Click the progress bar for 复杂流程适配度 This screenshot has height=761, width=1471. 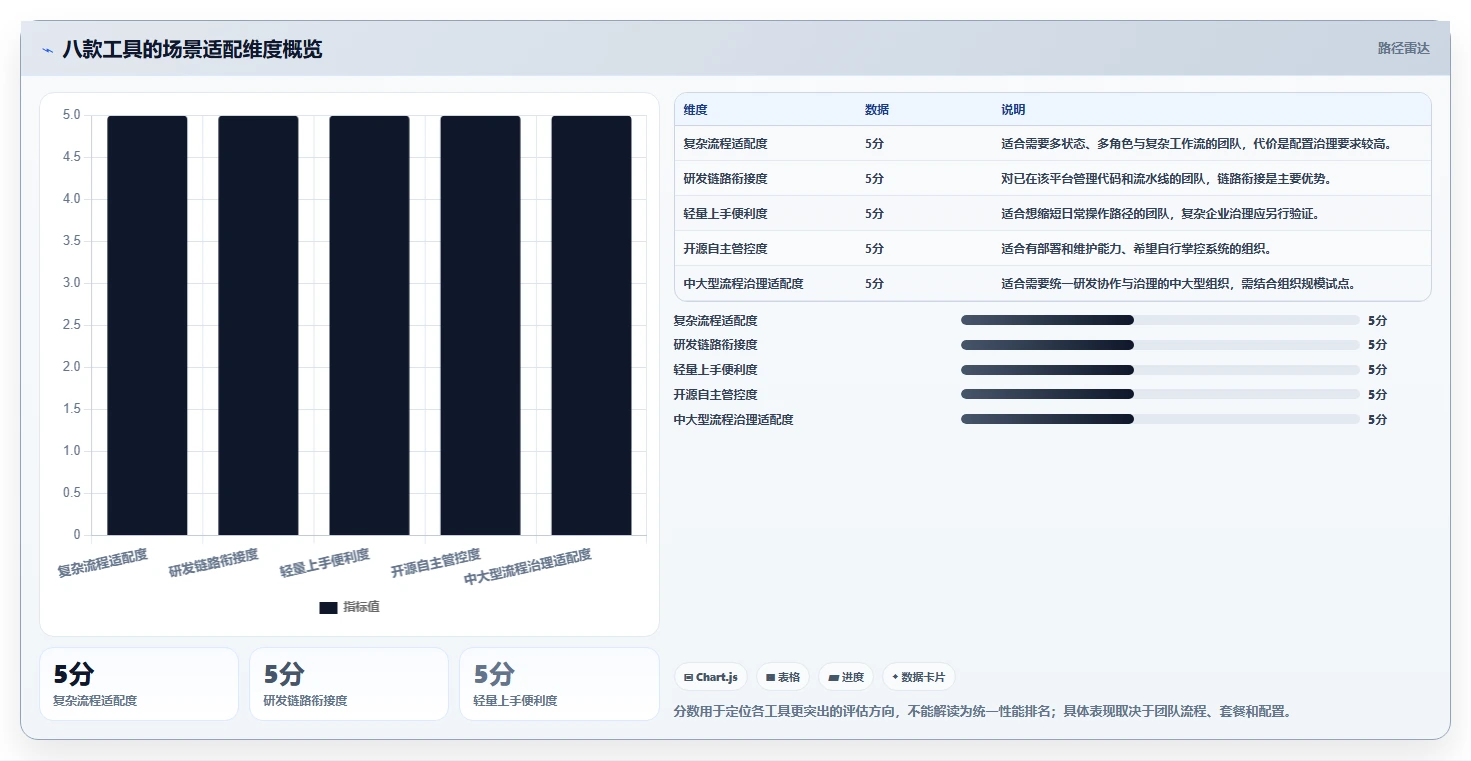pos(1160,320)
